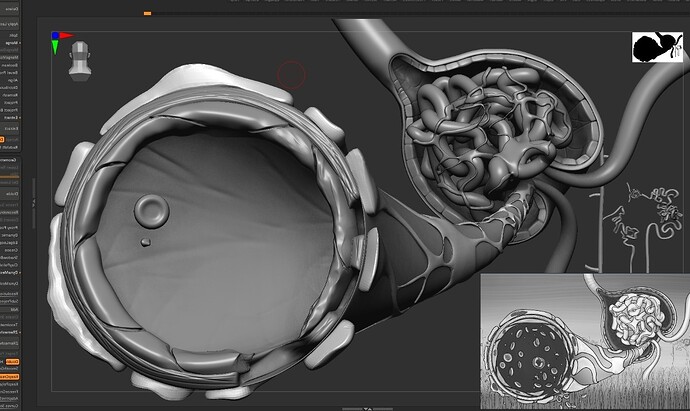Expand the Distribute section
The height and width of the screenshot is (411, 690).
[10, 88]
